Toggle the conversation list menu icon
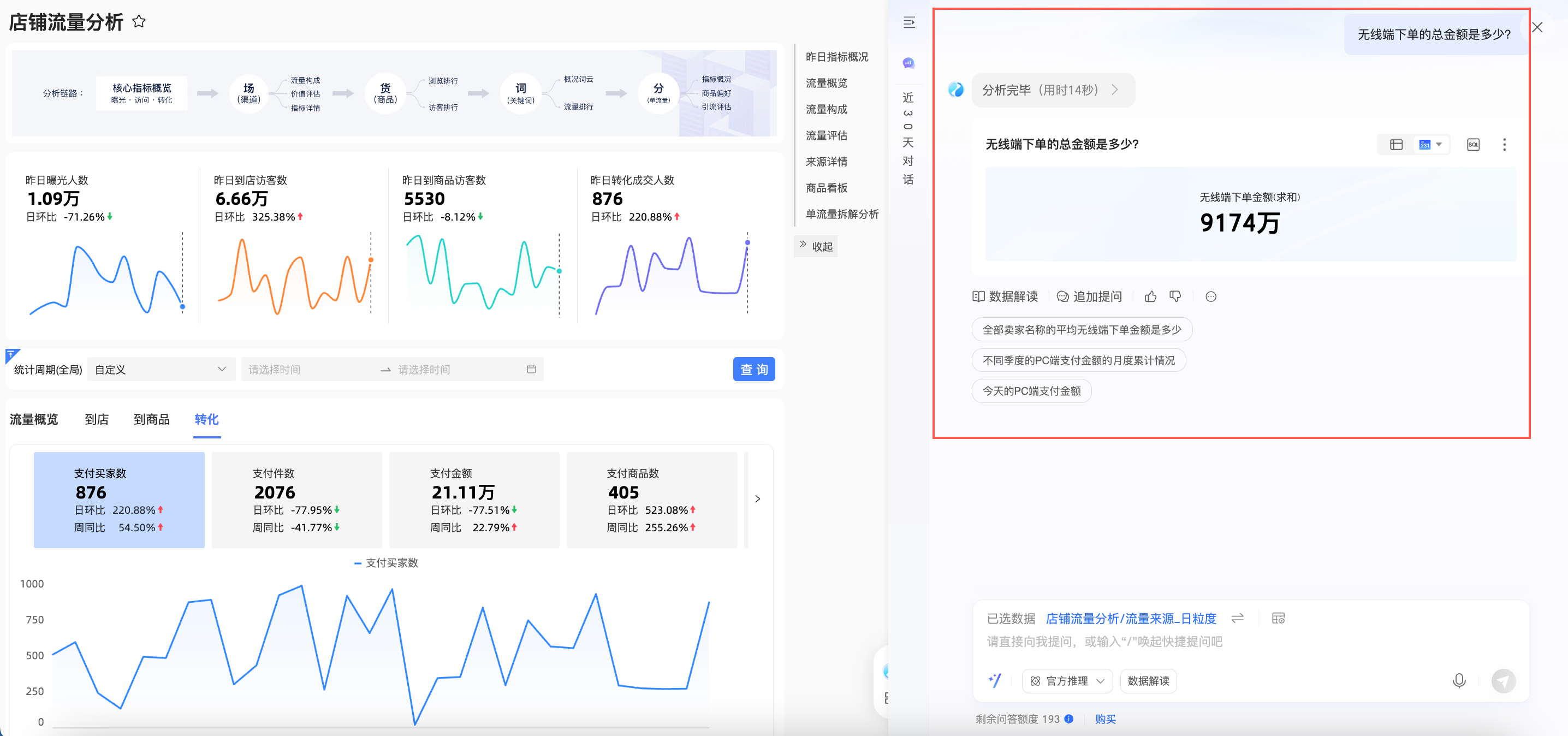This screenshot has height=736, width=1568. 909,22
